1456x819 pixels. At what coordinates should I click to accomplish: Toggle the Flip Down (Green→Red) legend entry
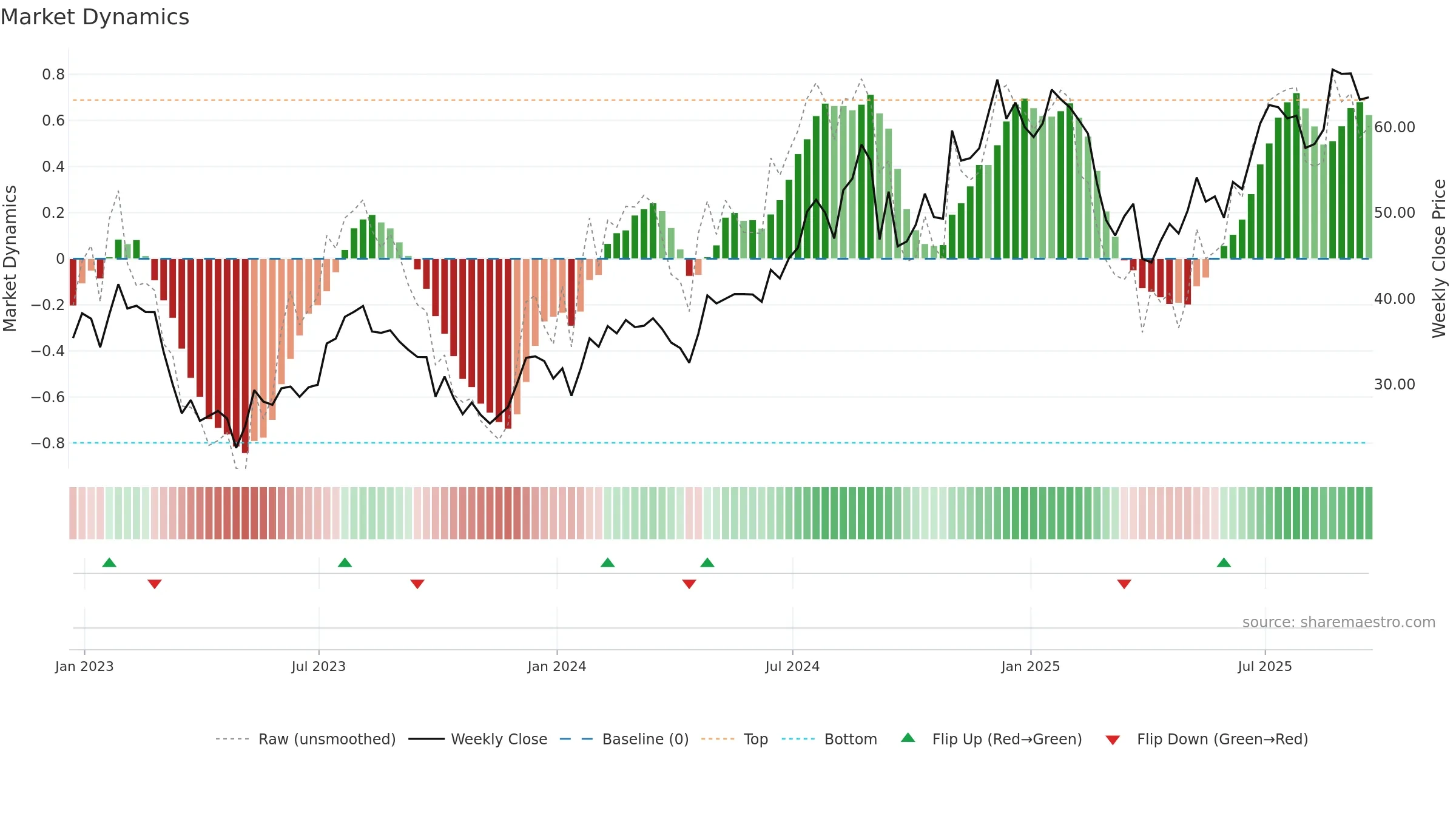click(1206, 739)
